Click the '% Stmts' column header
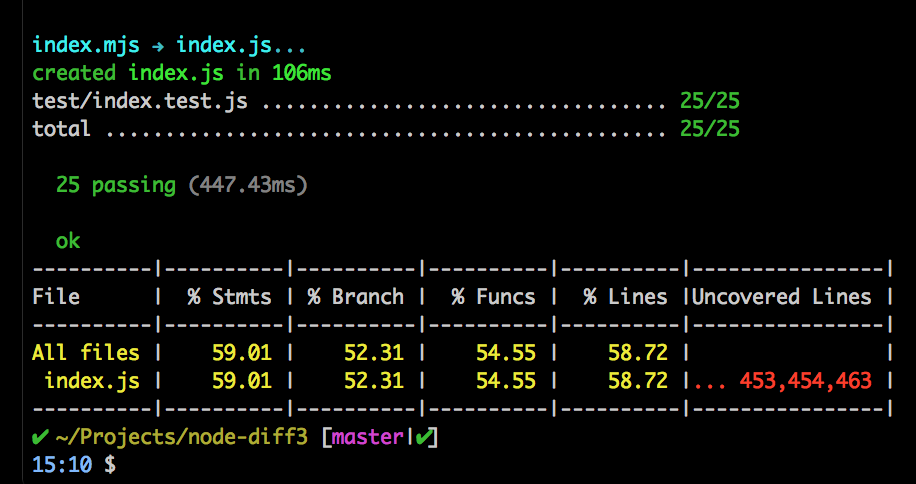 pos(229,297)
